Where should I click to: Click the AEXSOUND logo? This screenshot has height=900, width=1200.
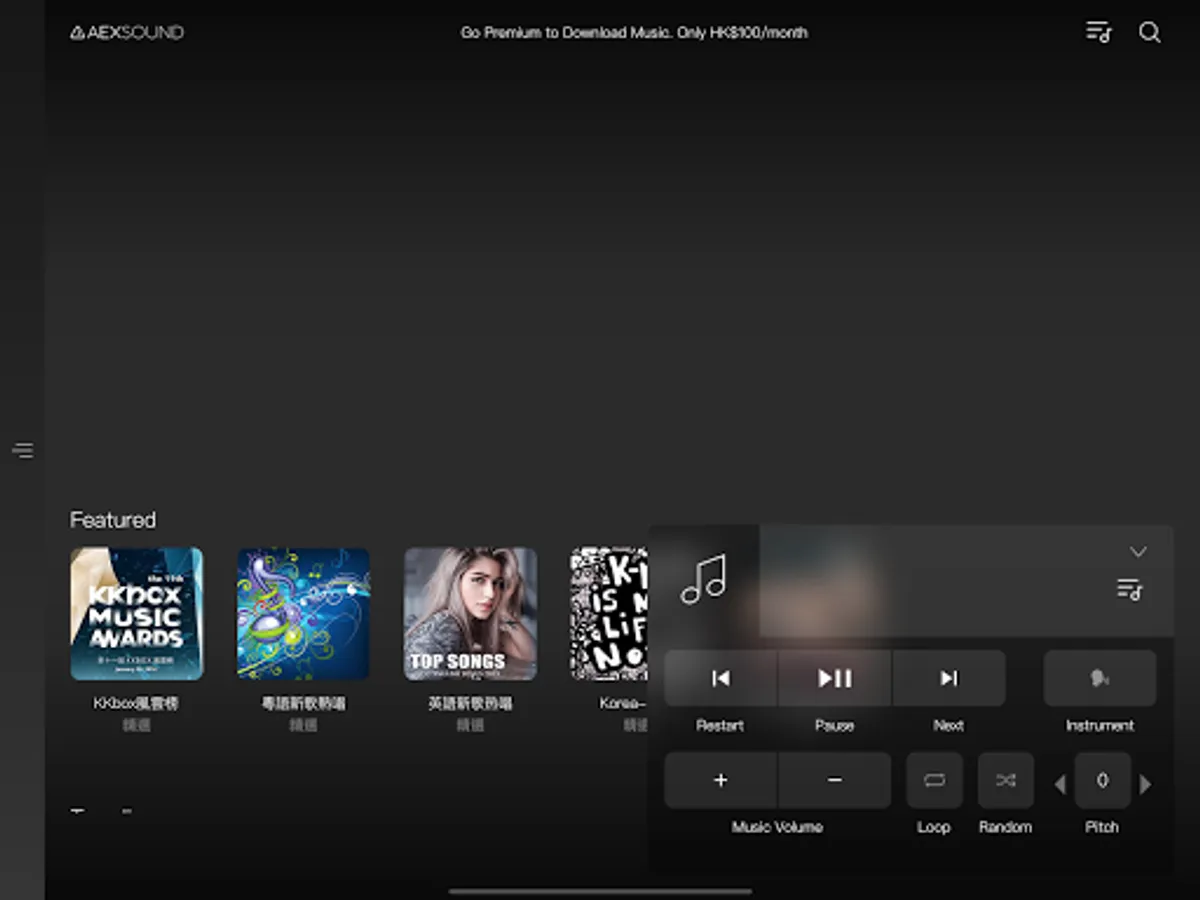pyautogui.click(x=127, y=32)
